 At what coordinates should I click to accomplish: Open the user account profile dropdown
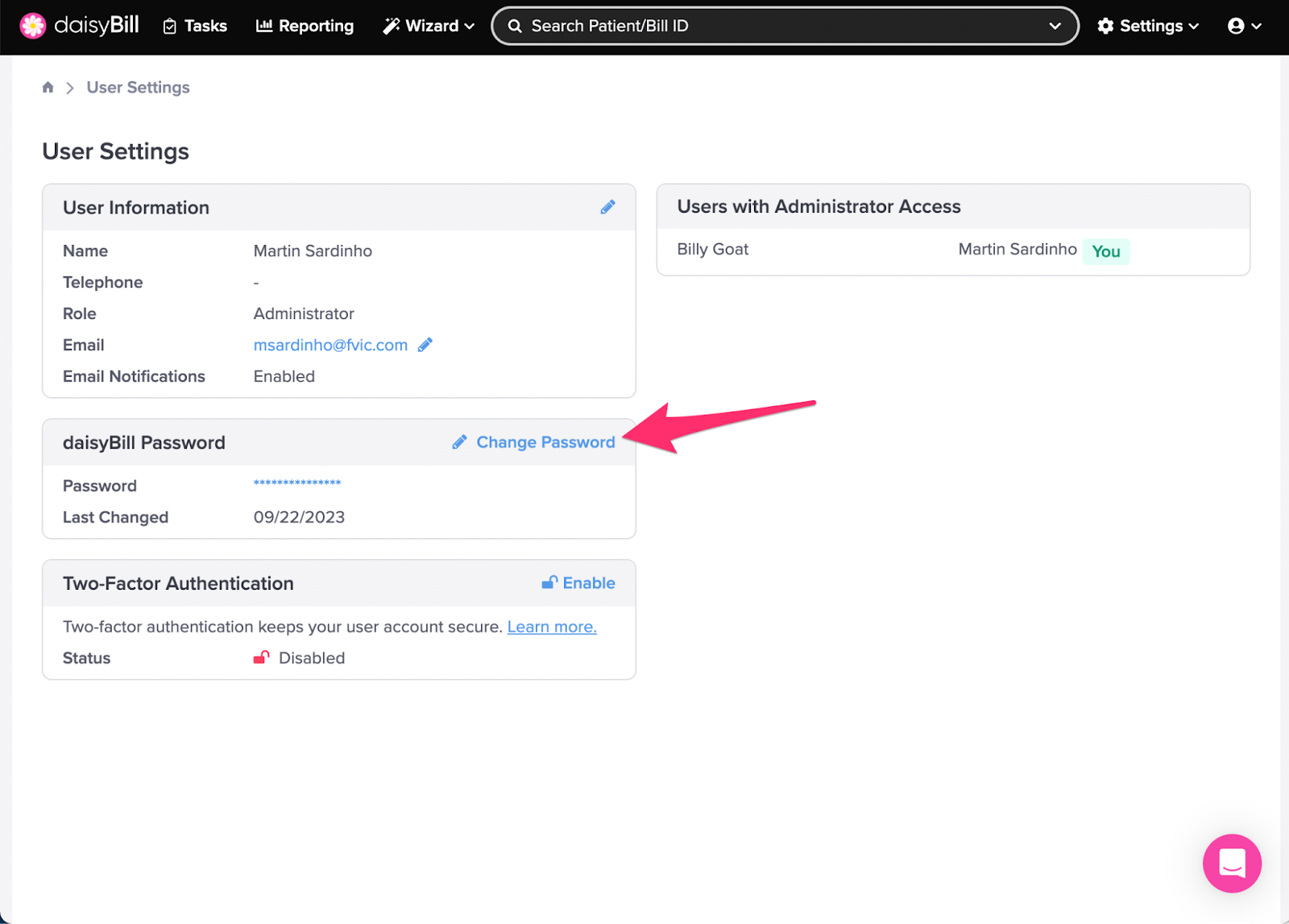[x=1244, y=26]
